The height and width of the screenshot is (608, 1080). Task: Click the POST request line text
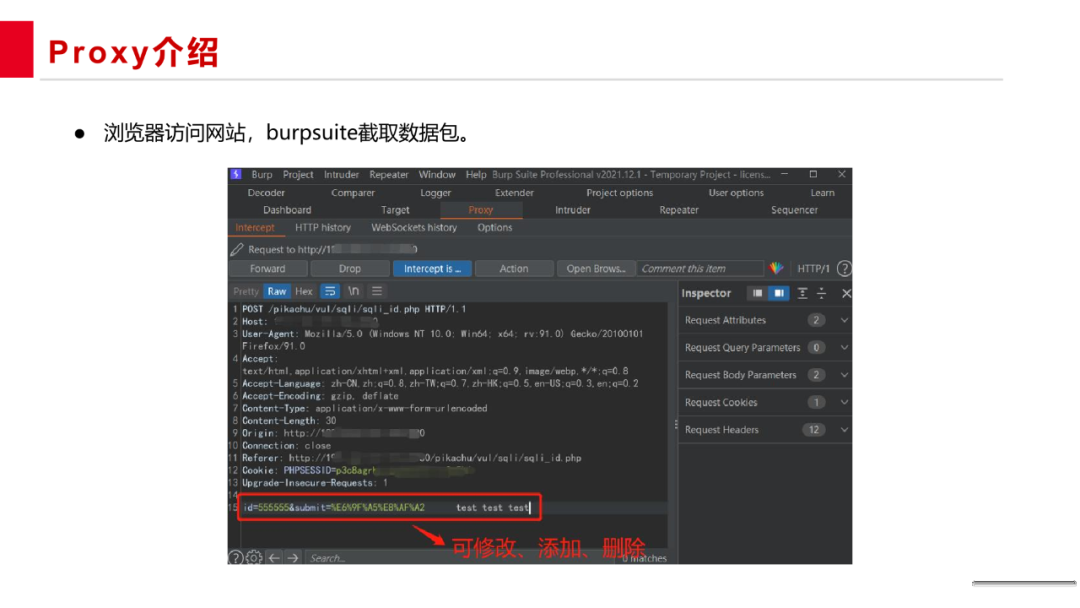(x=354, y=309)
